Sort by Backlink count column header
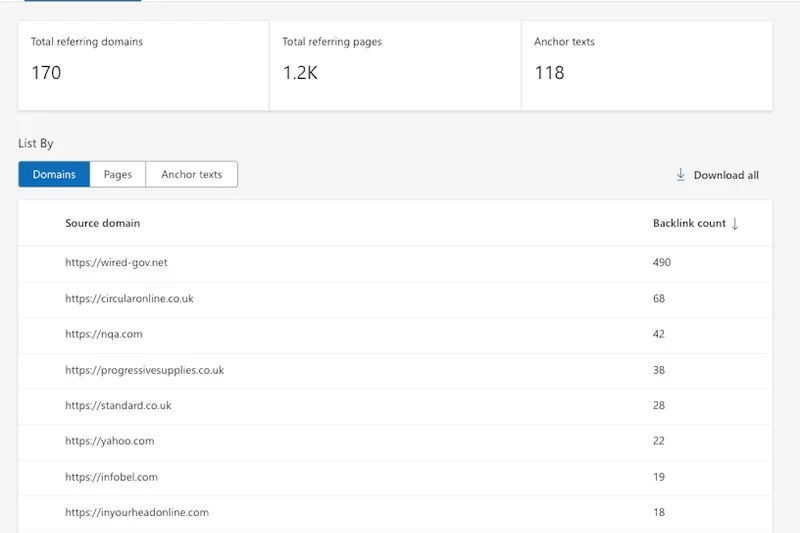Viewport: 800px width, 533px height. (x=689, y=223)
